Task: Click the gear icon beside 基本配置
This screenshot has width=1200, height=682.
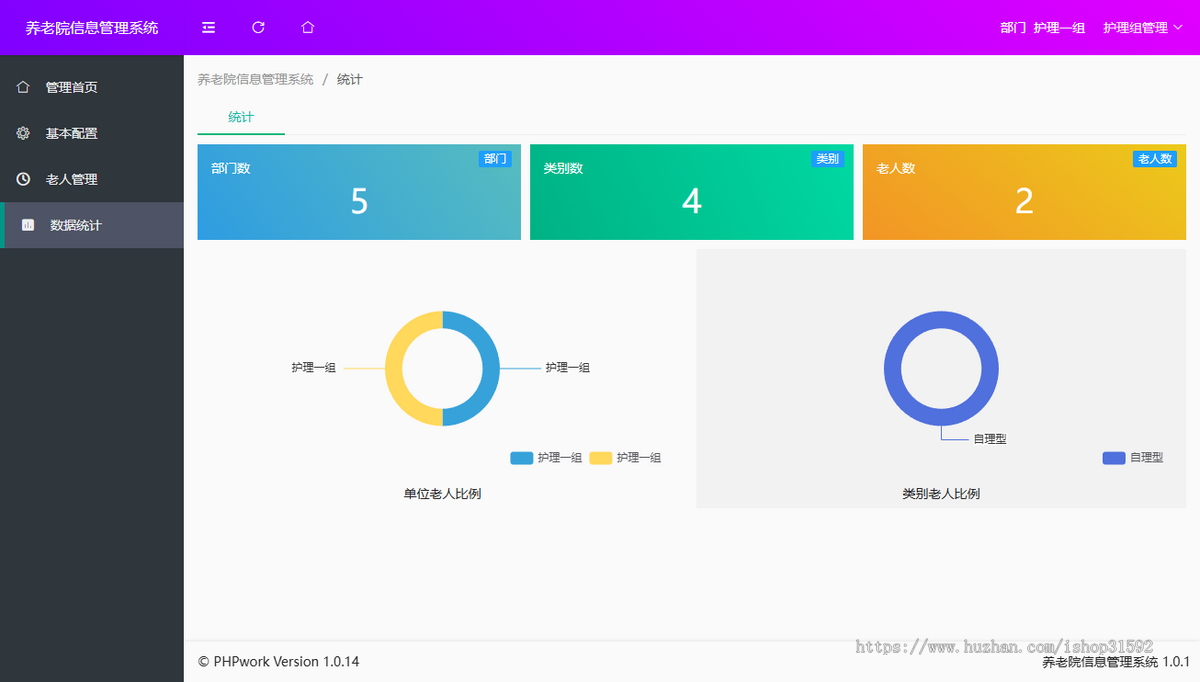Action: pos(23,133)
